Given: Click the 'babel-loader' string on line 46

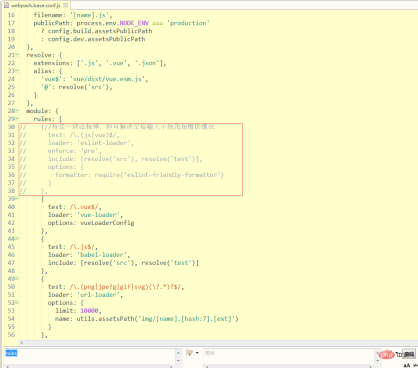Looking at the screenshot, I should (x=102, y=255).
